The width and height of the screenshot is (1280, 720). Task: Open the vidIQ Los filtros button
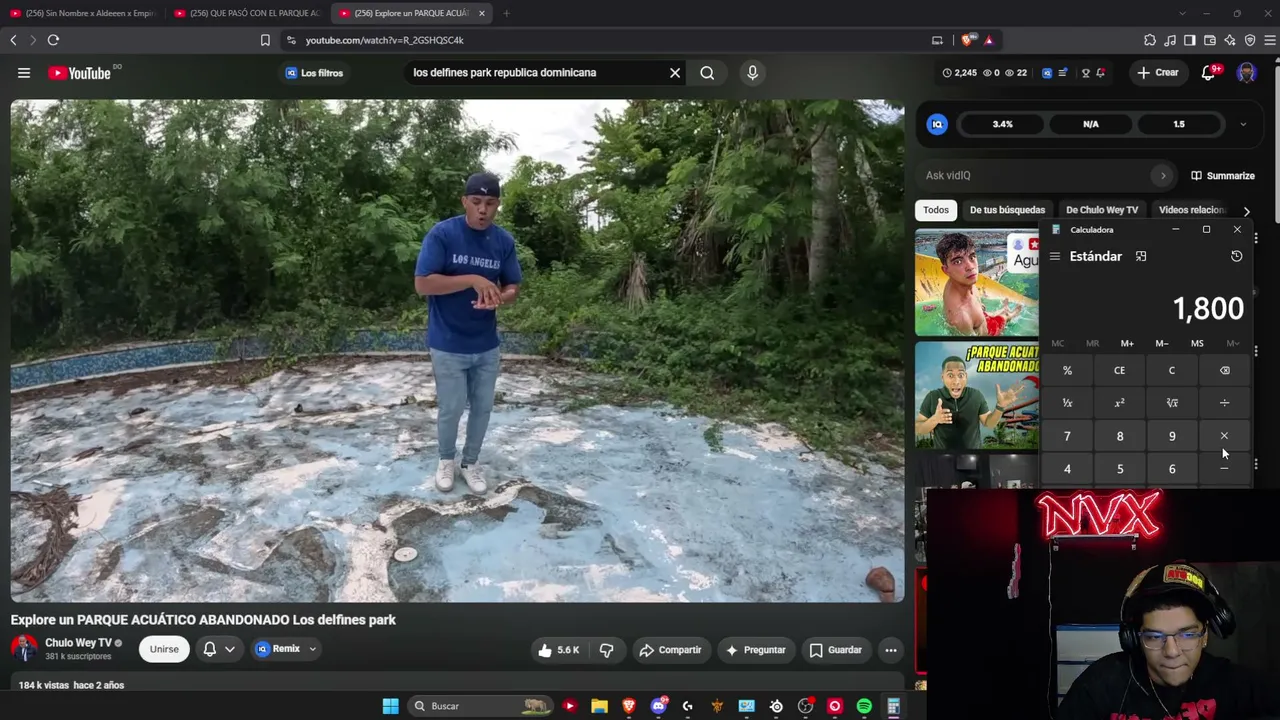click(314, 73)
